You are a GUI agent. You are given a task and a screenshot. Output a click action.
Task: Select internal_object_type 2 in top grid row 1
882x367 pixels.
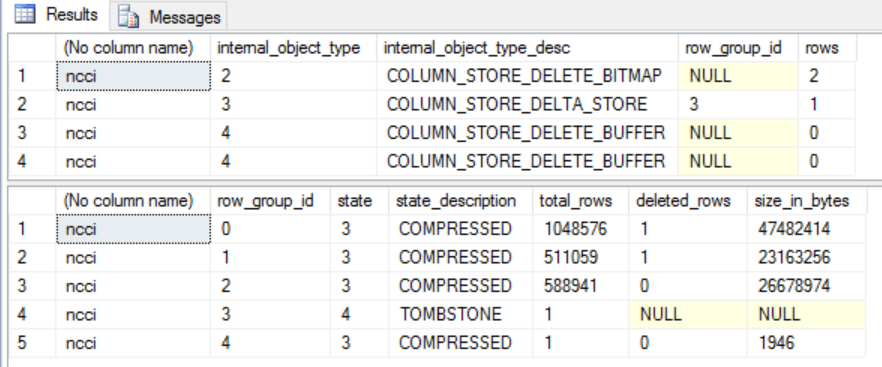click(293, 76)
